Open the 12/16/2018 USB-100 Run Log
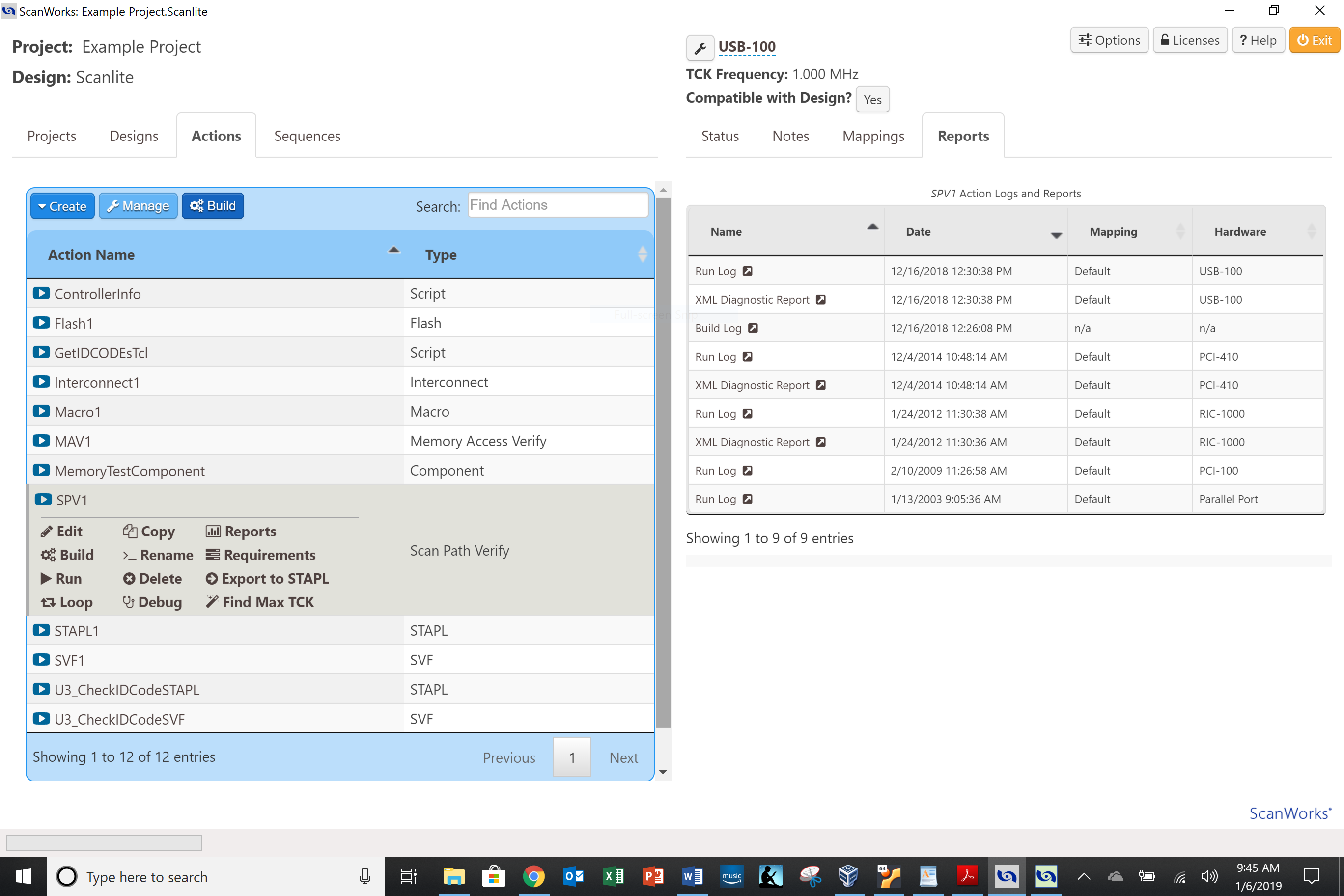This screenshot has height=896, width=1344. click(x=748, y=271)
